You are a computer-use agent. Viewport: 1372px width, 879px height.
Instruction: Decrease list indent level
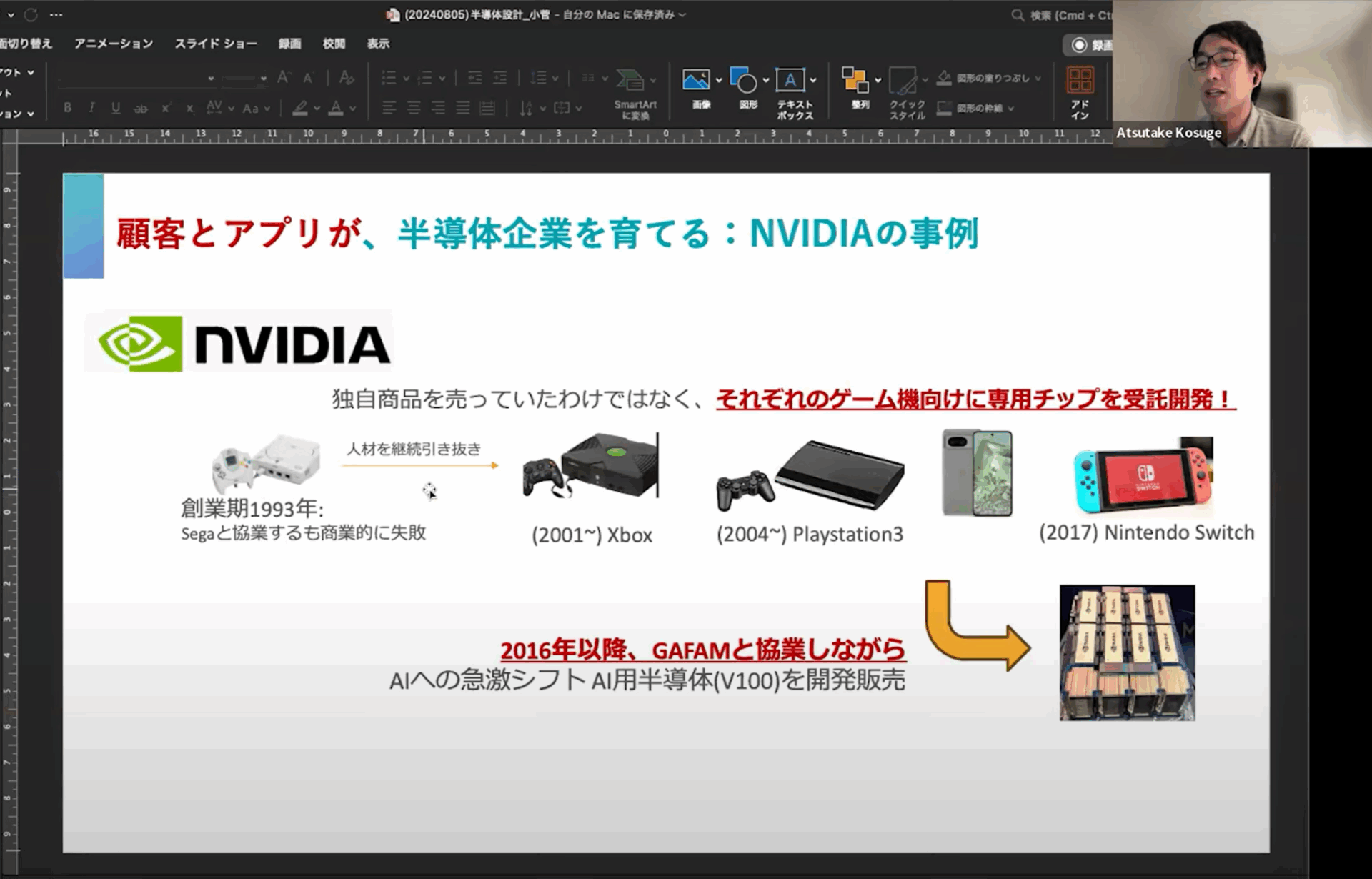pyautogui.click(x=474, y=77)
